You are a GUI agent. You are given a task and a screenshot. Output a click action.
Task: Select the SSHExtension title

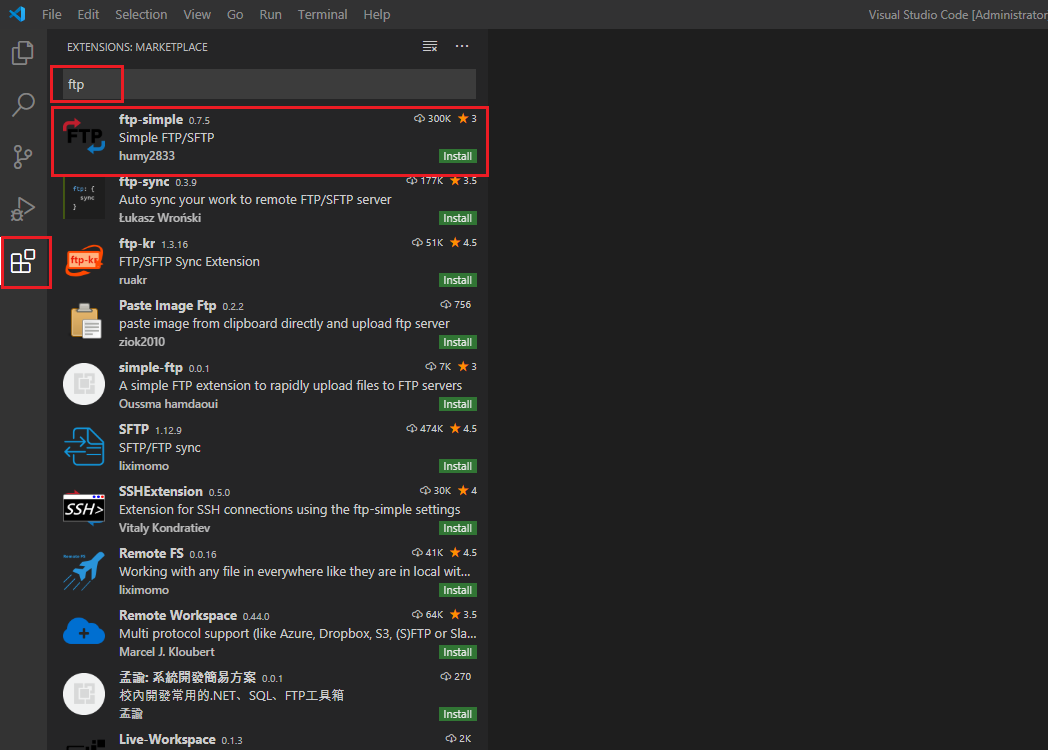[x=160, y=491]
